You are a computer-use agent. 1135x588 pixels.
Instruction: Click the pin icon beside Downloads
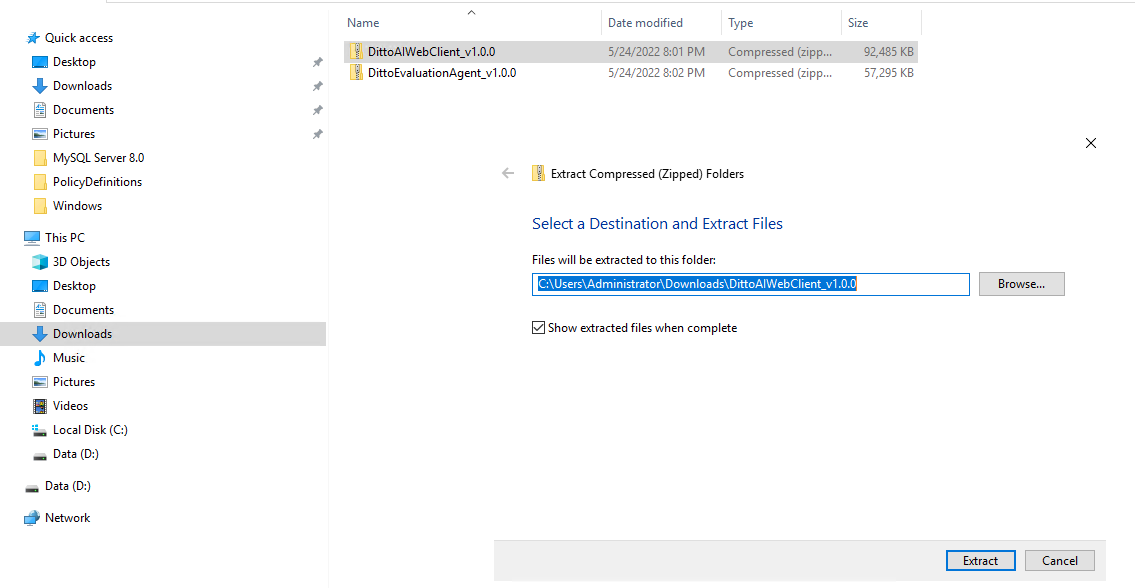tap(317, 86)
